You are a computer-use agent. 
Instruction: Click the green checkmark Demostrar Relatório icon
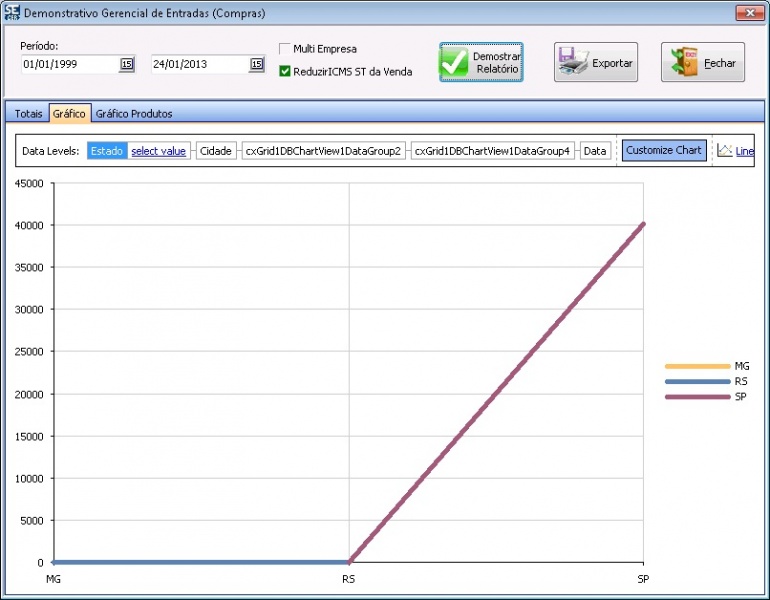click(x=455, y=62)
